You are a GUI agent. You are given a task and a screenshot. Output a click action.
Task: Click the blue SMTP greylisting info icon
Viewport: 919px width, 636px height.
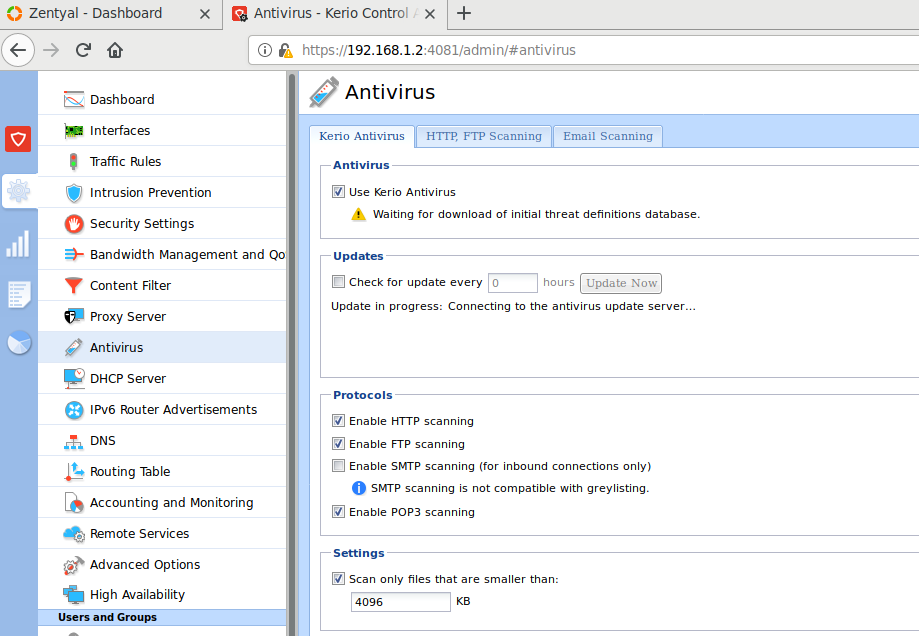click(359, 488)
